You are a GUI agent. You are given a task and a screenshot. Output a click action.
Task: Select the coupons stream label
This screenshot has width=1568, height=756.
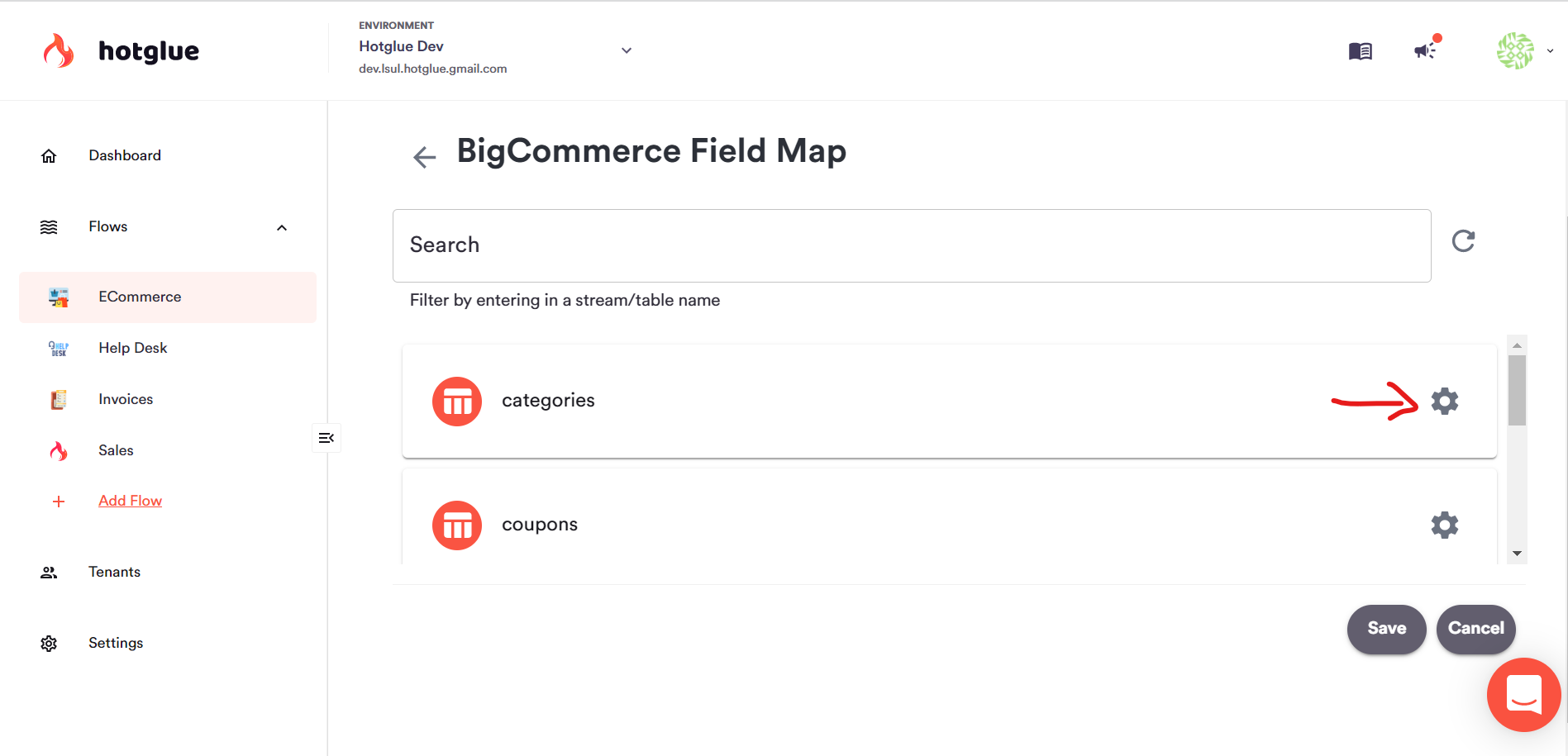pos(540,525)
